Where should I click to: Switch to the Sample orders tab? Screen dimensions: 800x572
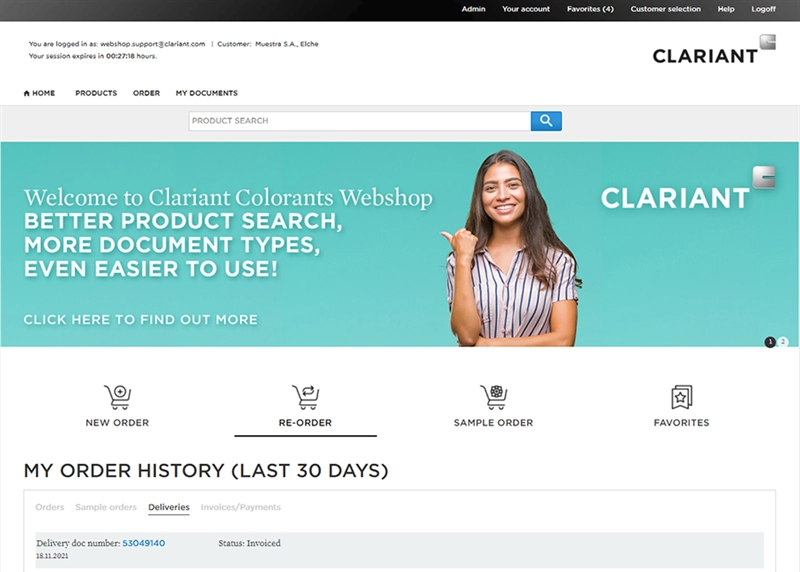[x=106, y=507]
